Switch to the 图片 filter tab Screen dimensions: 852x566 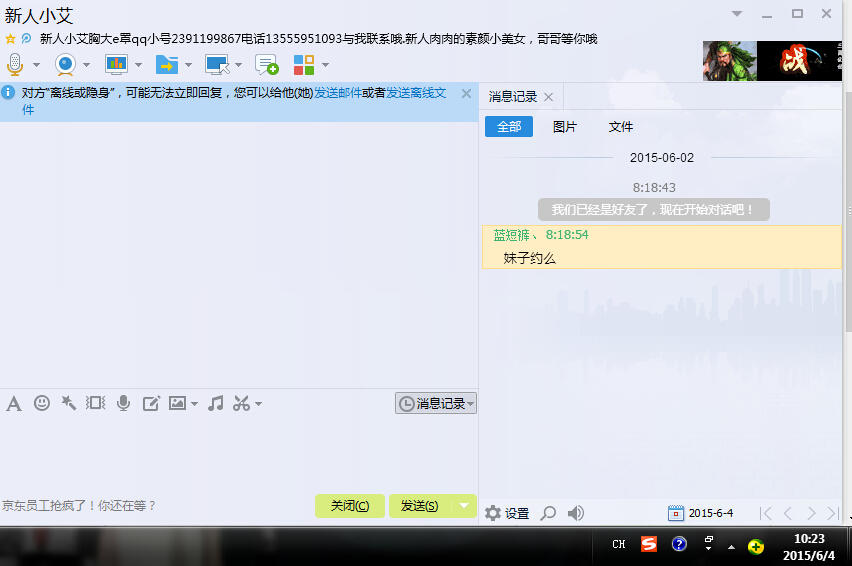click(565, 127)
